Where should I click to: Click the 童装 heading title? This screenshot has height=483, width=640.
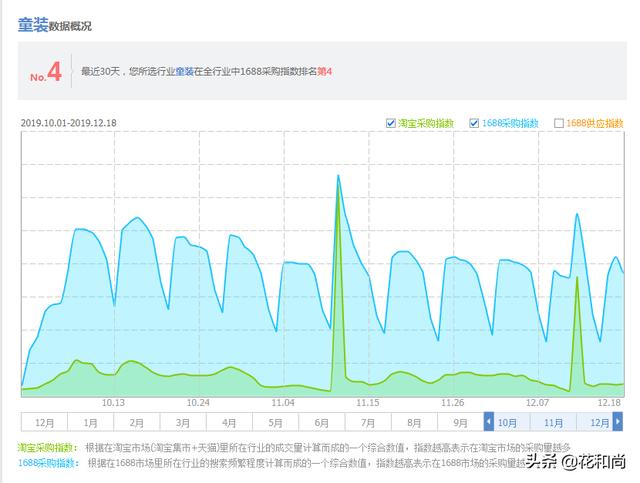click(33, 25)
